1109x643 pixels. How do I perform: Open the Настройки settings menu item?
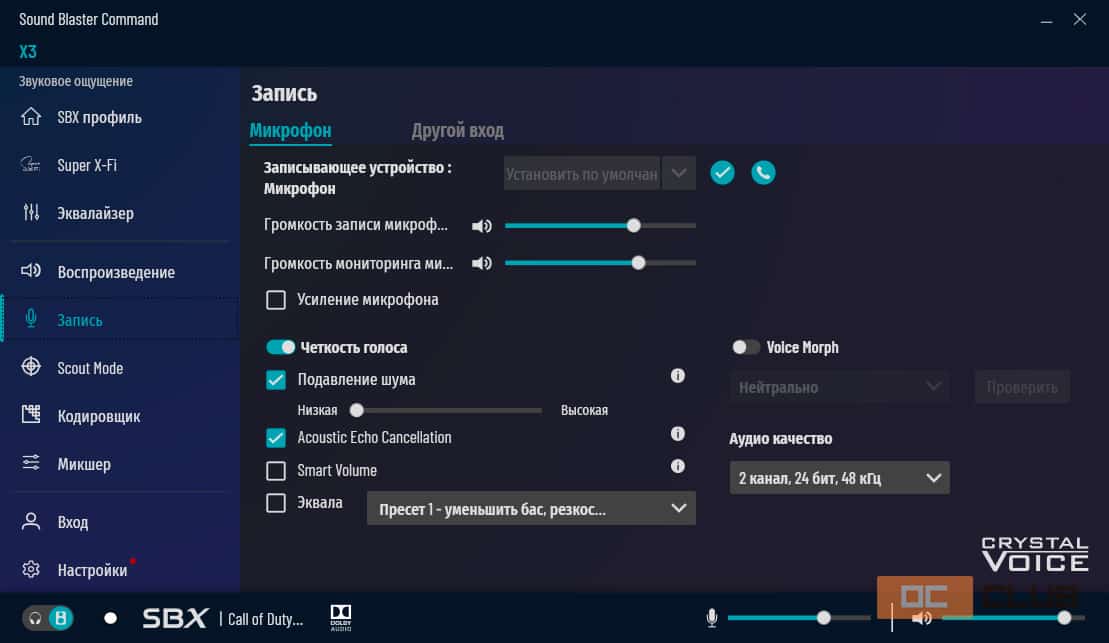pyautogui.click(x=92, y=570)
